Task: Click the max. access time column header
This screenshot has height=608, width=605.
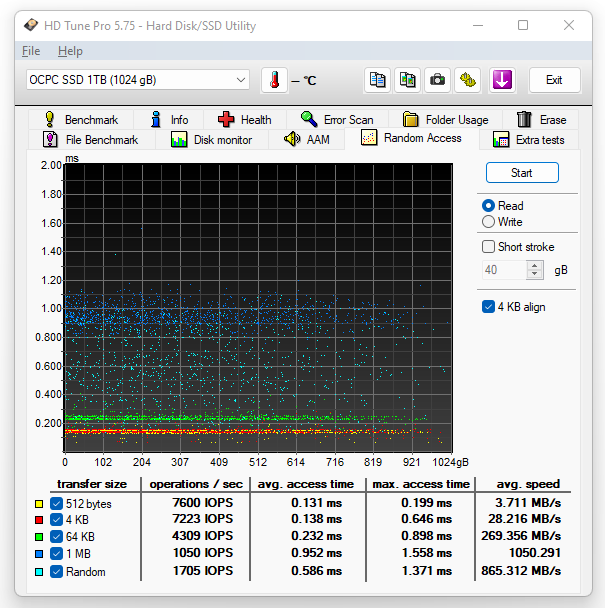Action: point(421,484)
